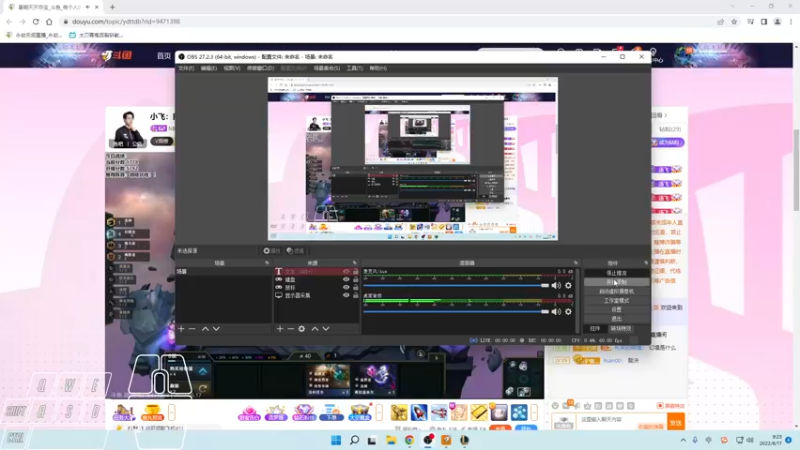Screen dimensions: 800x450
Task: Bookmark this page with the star icon
Action: (x=734, y=22)
